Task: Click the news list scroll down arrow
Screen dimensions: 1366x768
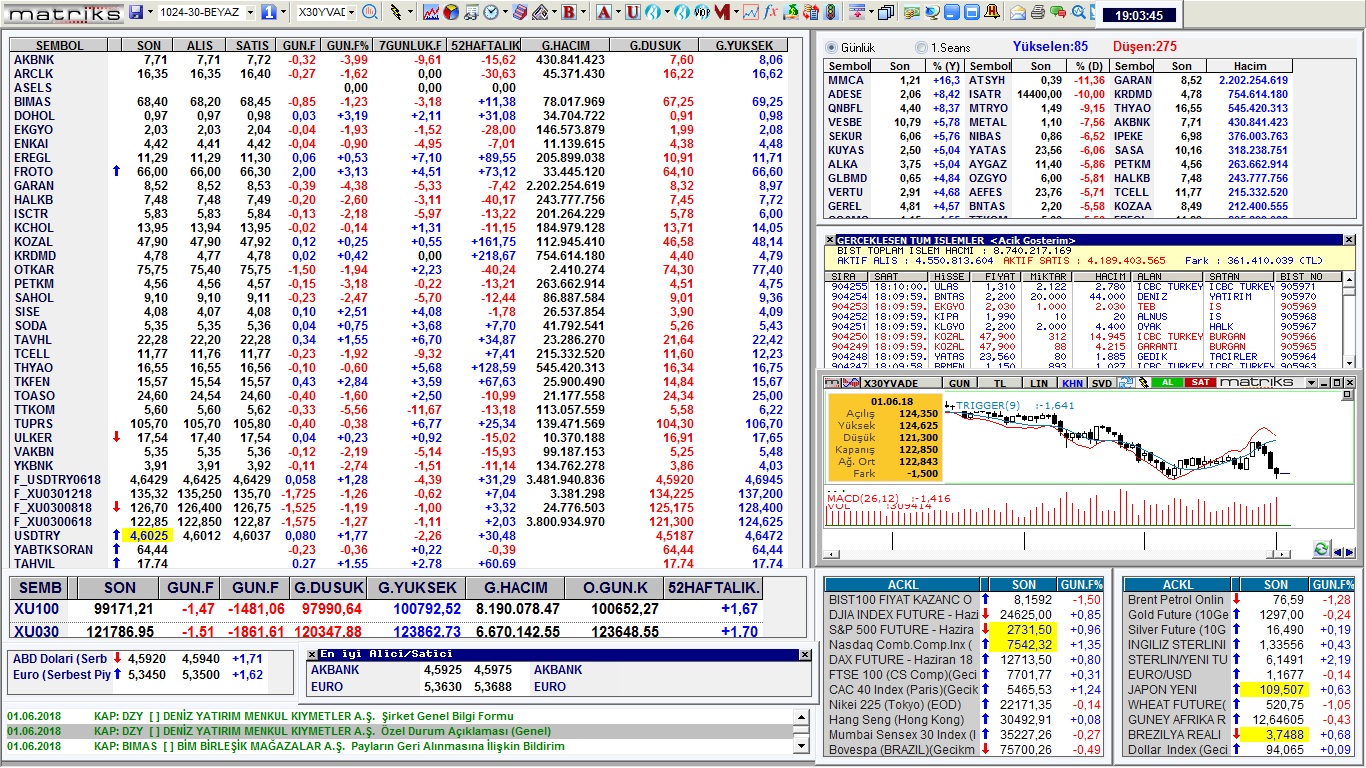Action: [800, 746]
